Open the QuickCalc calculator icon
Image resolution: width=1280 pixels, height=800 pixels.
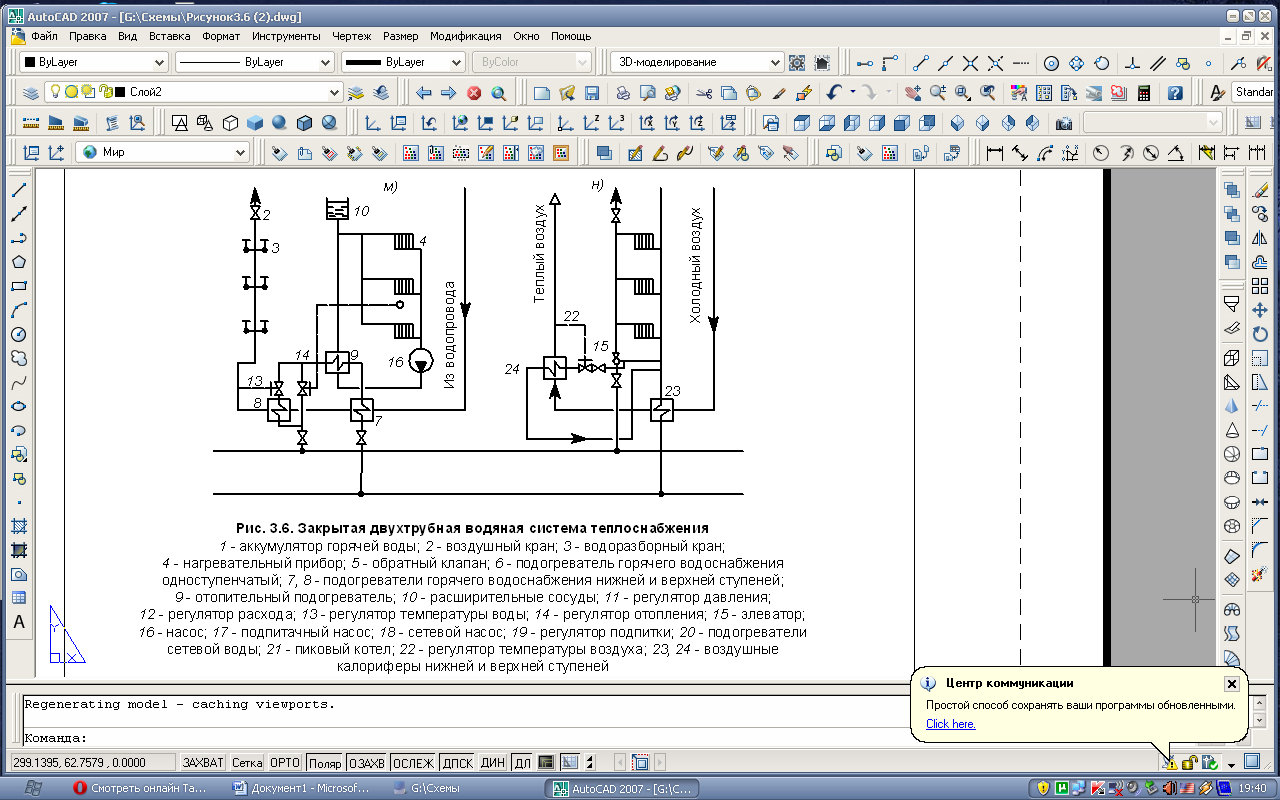click(x=1144, y=93)
